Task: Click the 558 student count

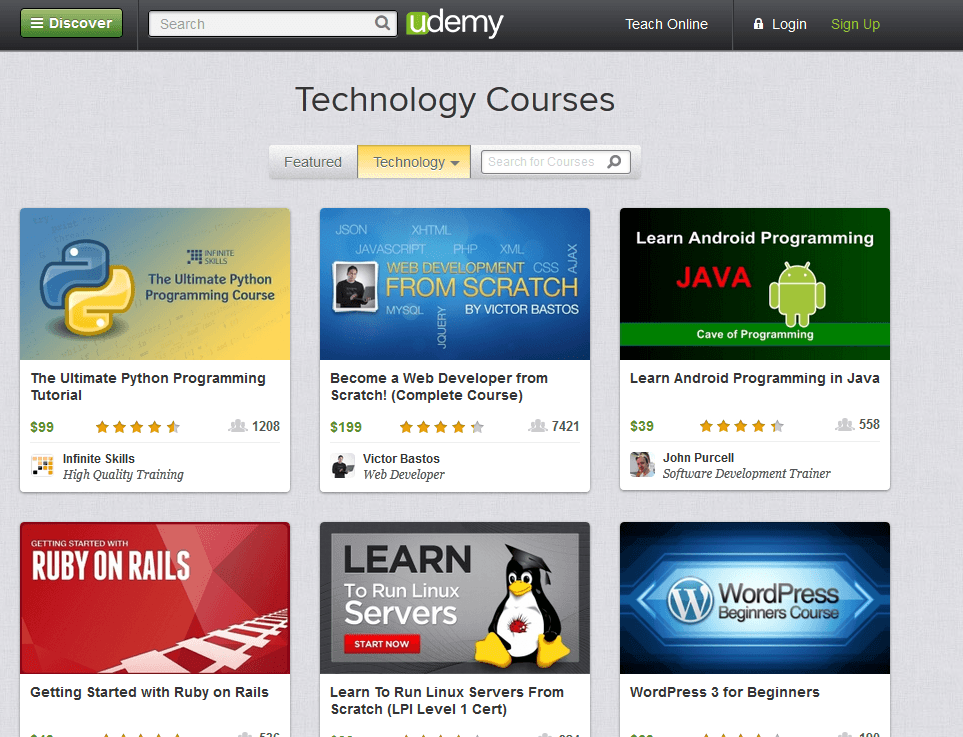Action: point(869,424)
